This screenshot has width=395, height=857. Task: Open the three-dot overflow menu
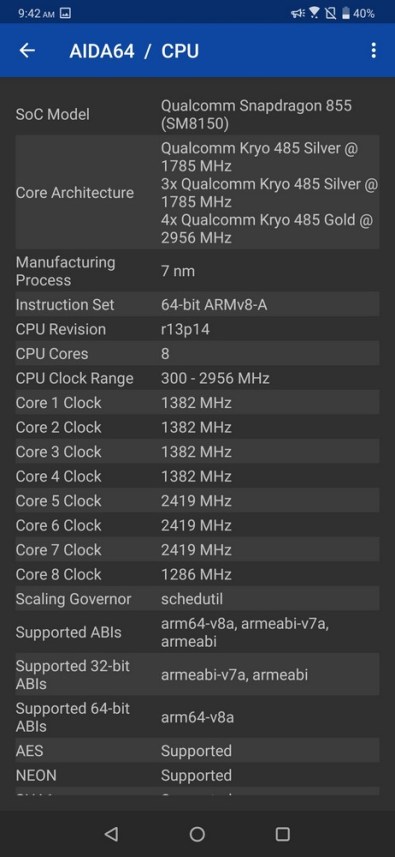point(373,51)
